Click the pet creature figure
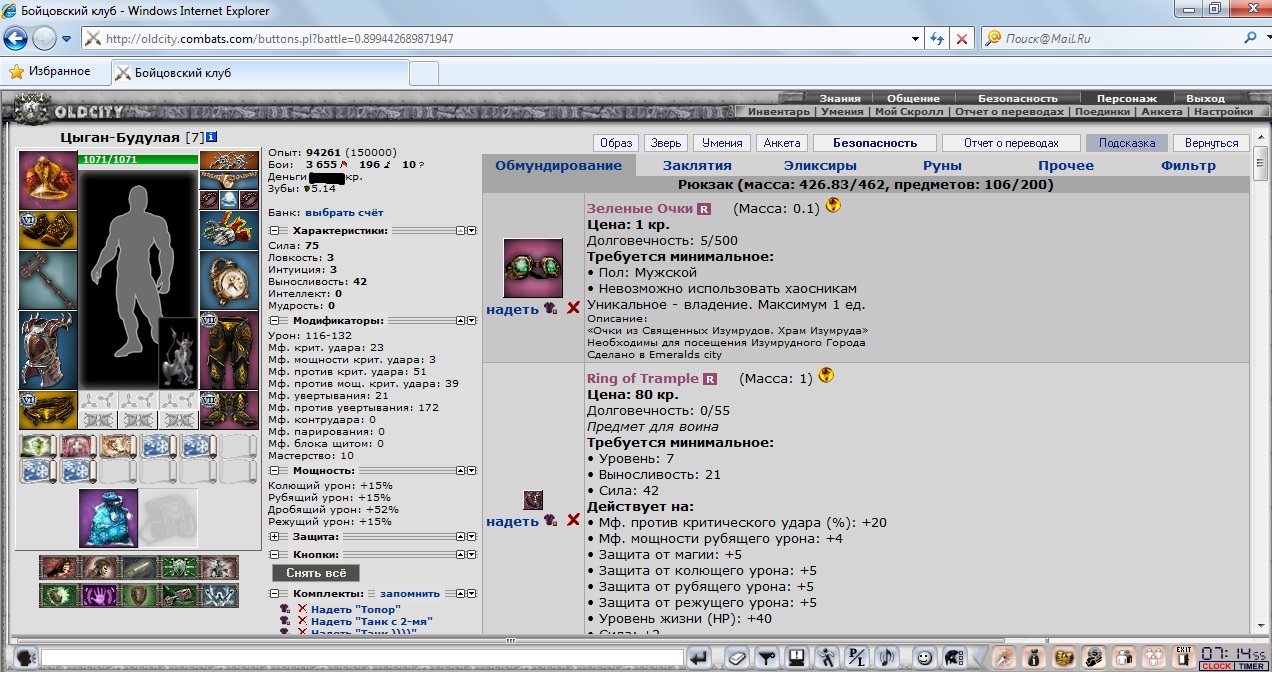The width and height of the screenshot is (1272, 674). 178,353
